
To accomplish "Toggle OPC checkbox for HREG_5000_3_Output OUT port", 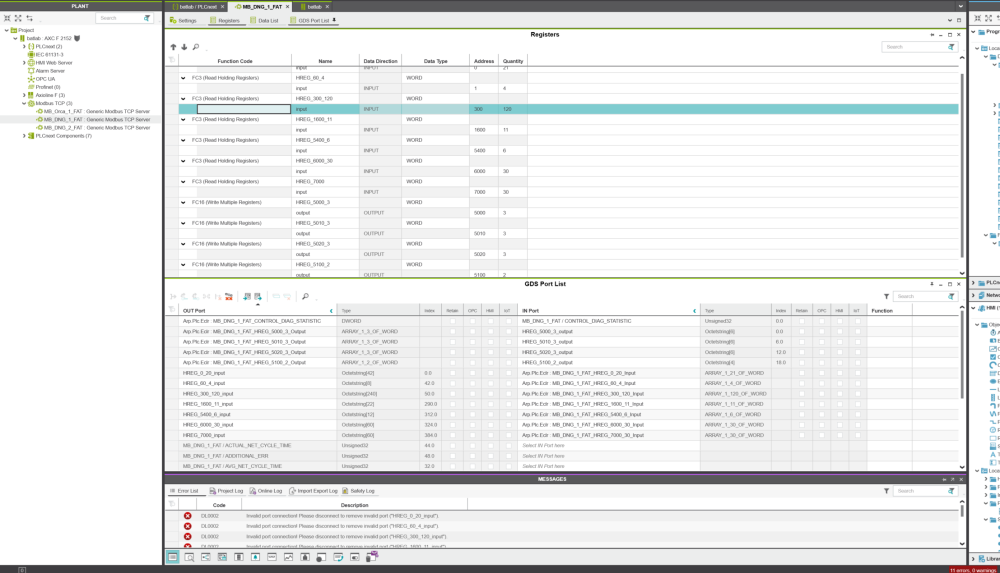I will point(472,332).
